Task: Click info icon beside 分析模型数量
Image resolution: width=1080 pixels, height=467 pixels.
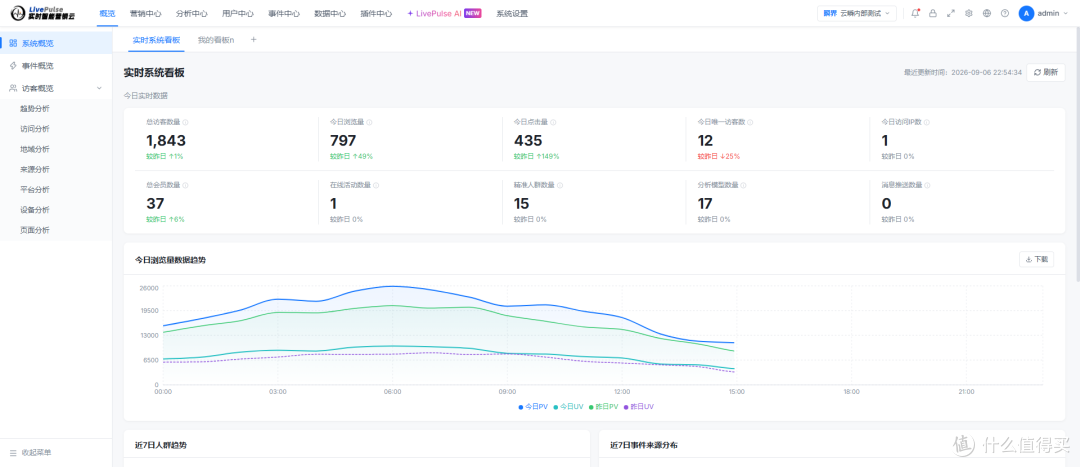Action: click(x=744, y=185)
